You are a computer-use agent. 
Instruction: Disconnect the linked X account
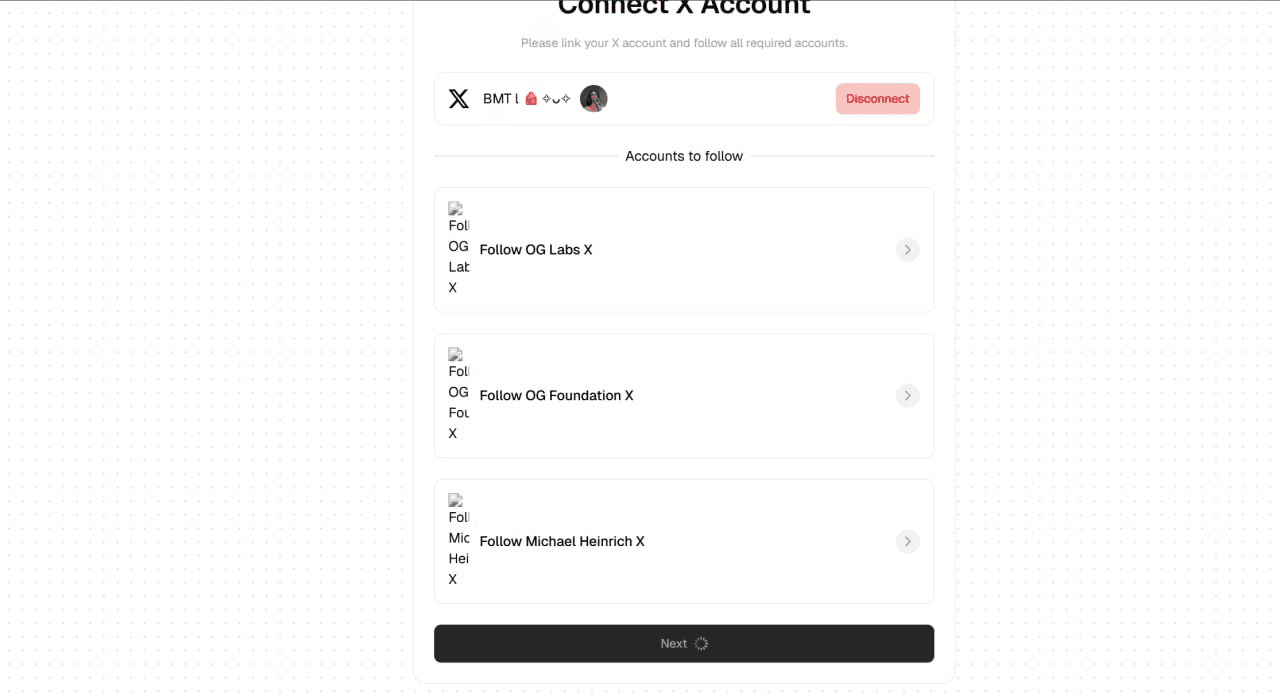click(x=878, y=99)
